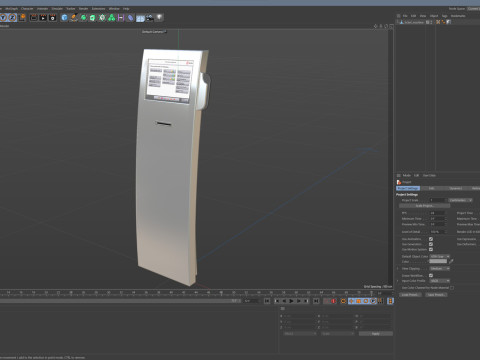This screenshot has height=360, width=480.
Task: Toggle the Z axis lock icon
Action: (12, 17)
